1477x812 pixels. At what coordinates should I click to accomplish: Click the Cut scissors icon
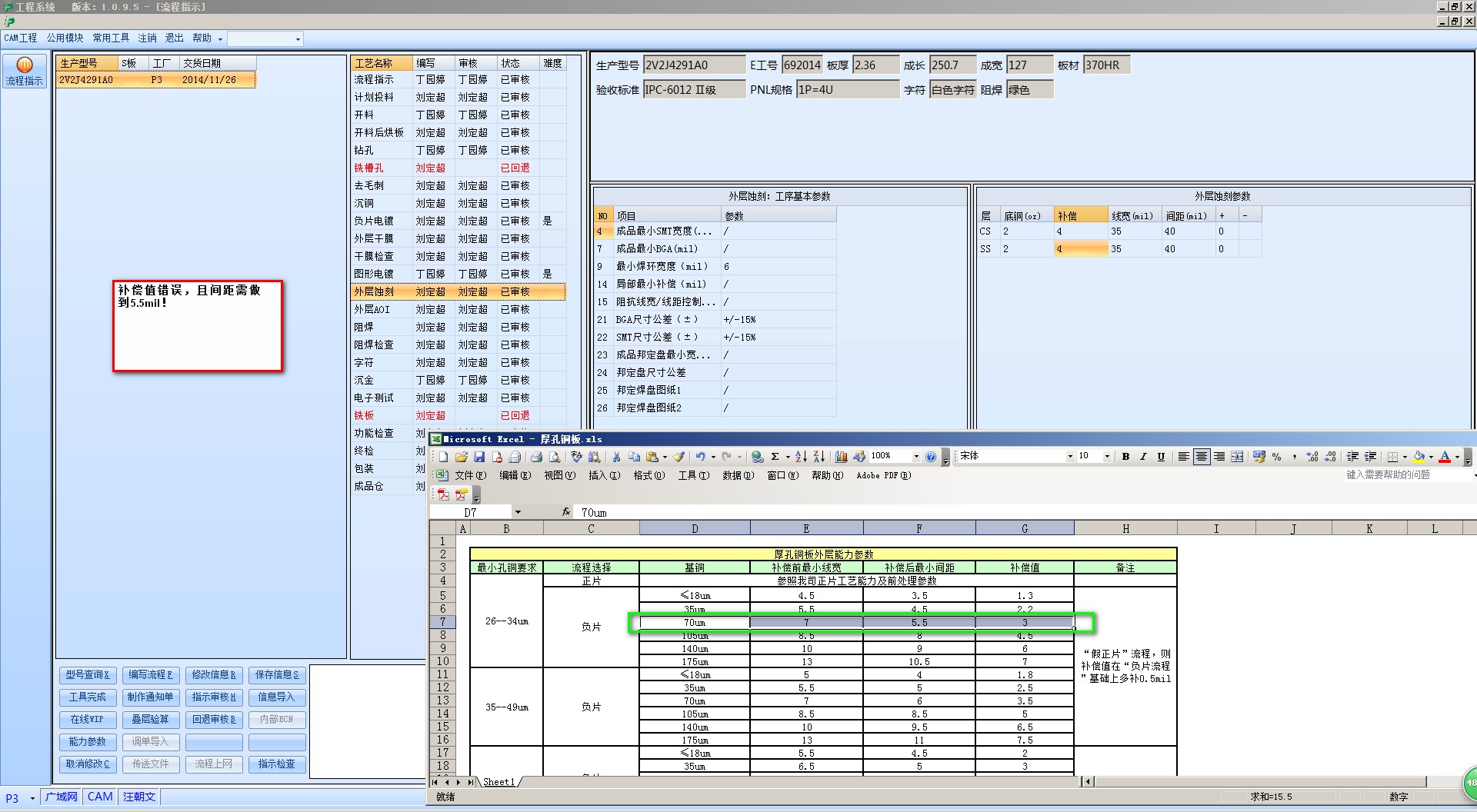(616, 457)
